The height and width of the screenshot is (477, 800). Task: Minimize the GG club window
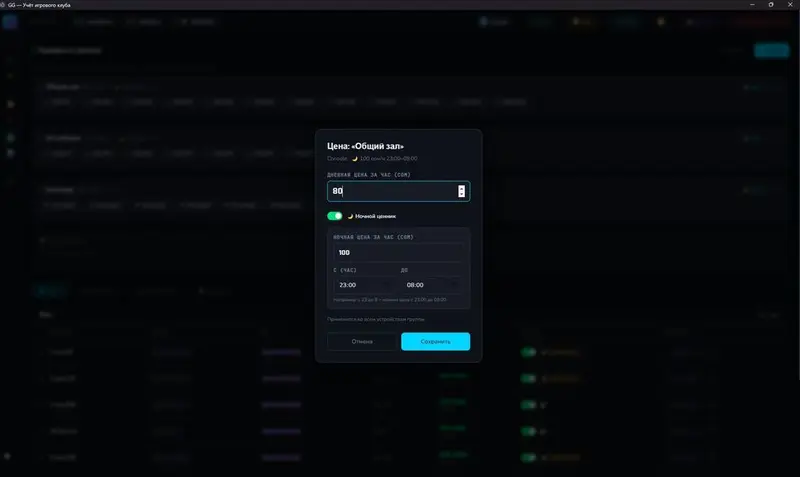pyautogui.click(x=752, y=5)
